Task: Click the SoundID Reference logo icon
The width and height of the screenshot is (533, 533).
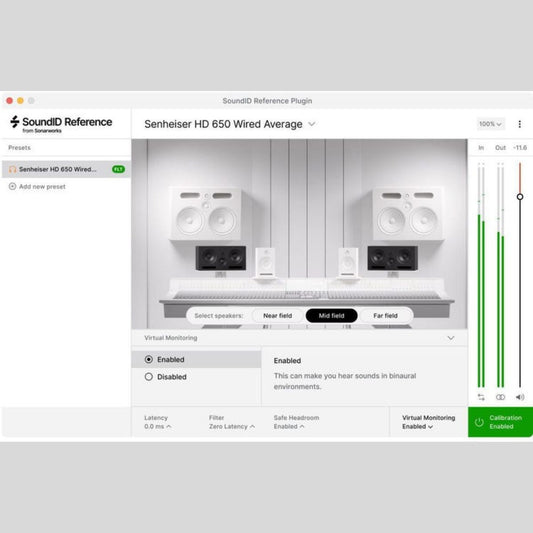Action: 15,121
